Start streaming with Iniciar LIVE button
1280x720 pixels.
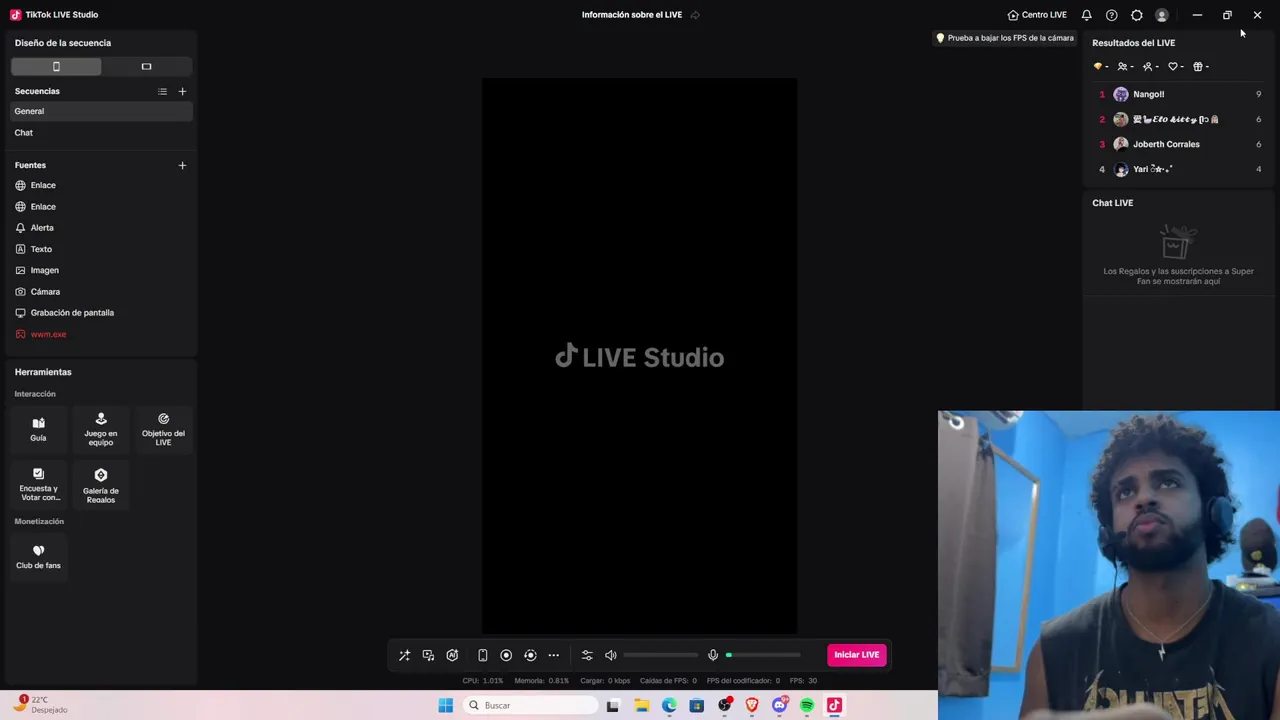coord(857,655)
